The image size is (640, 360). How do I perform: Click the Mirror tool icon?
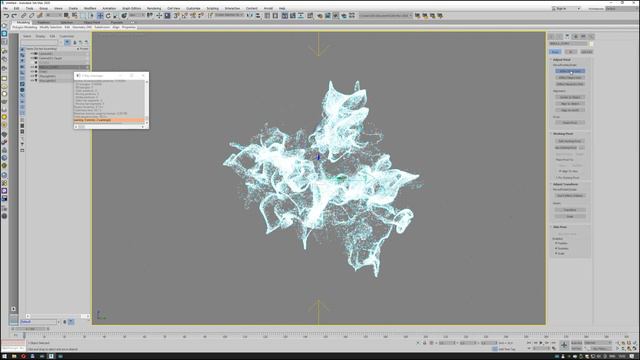[x=249, y=16]
